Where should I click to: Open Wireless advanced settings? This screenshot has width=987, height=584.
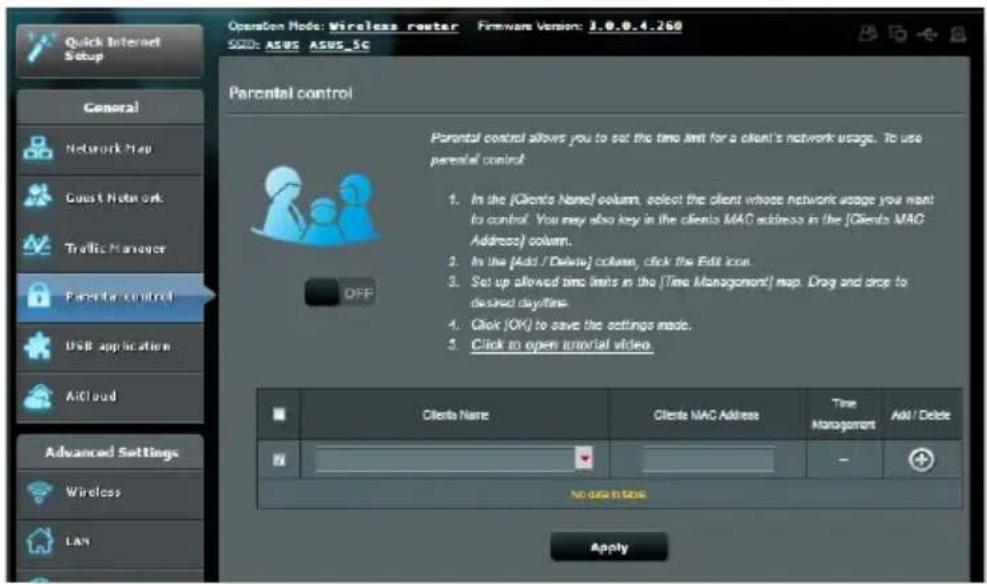[110, 492]
